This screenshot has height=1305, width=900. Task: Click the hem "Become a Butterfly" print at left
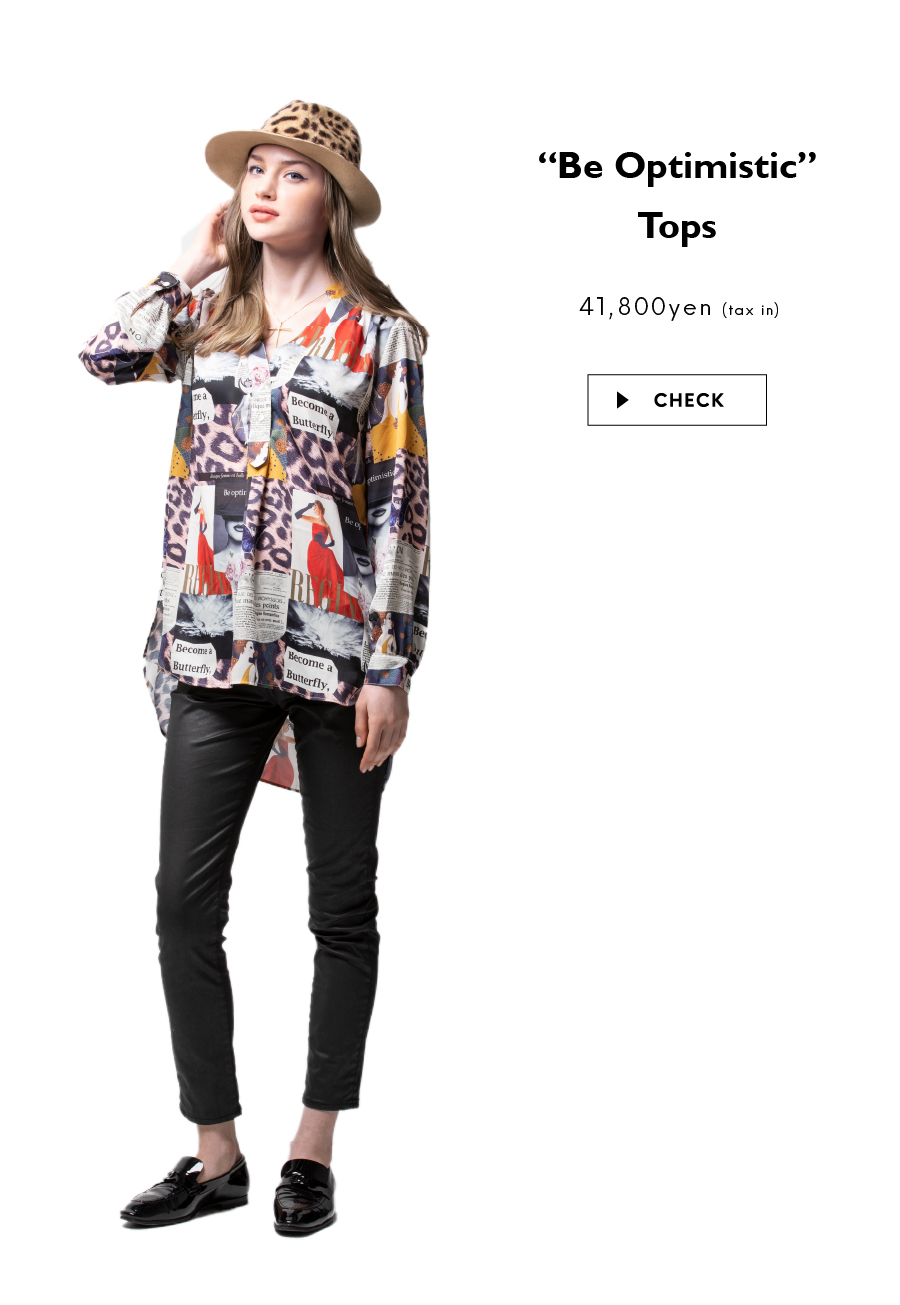192,658
